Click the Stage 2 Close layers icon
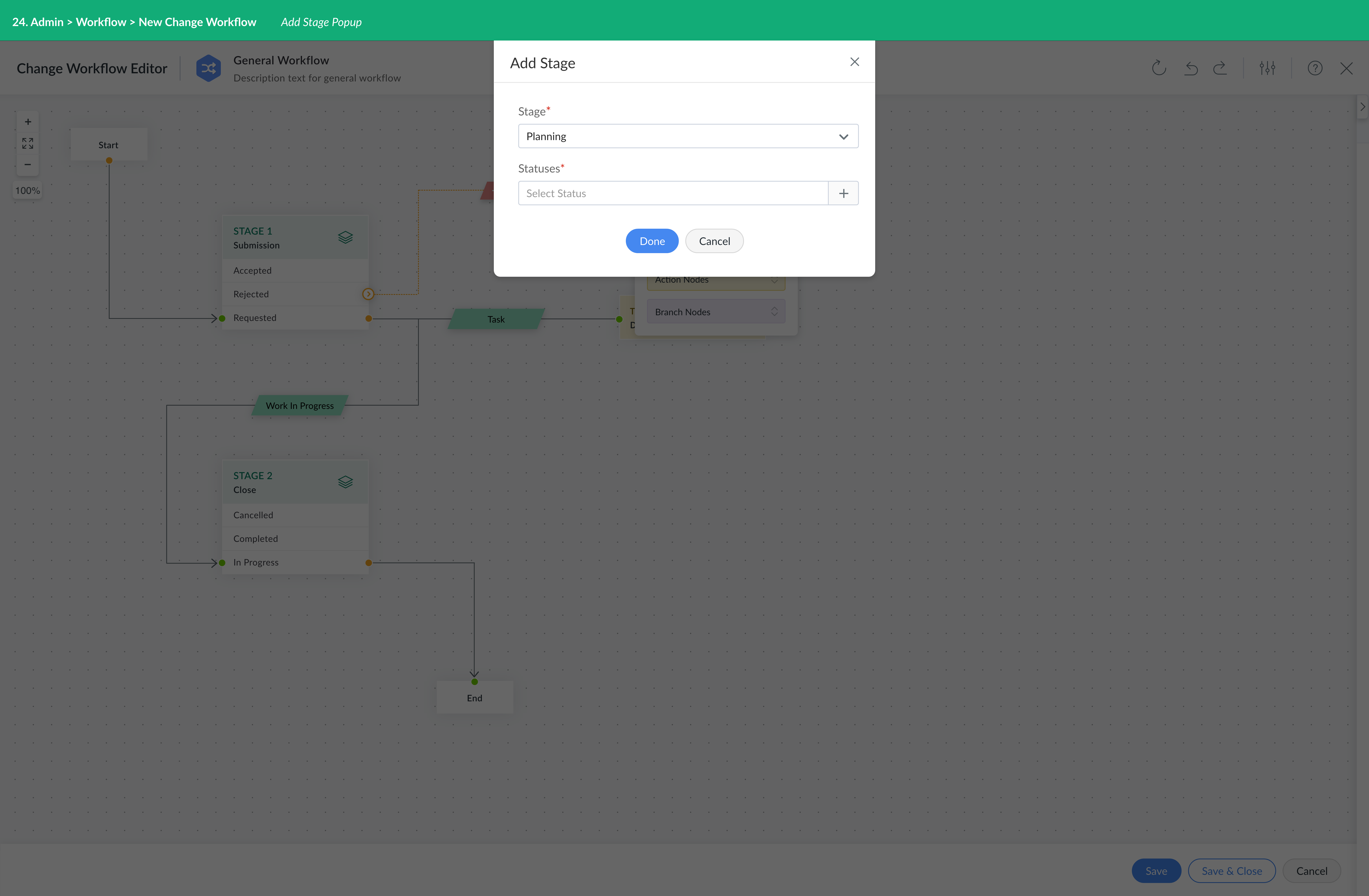Screen dimensions: 1369x896 [x=345, y=482]
